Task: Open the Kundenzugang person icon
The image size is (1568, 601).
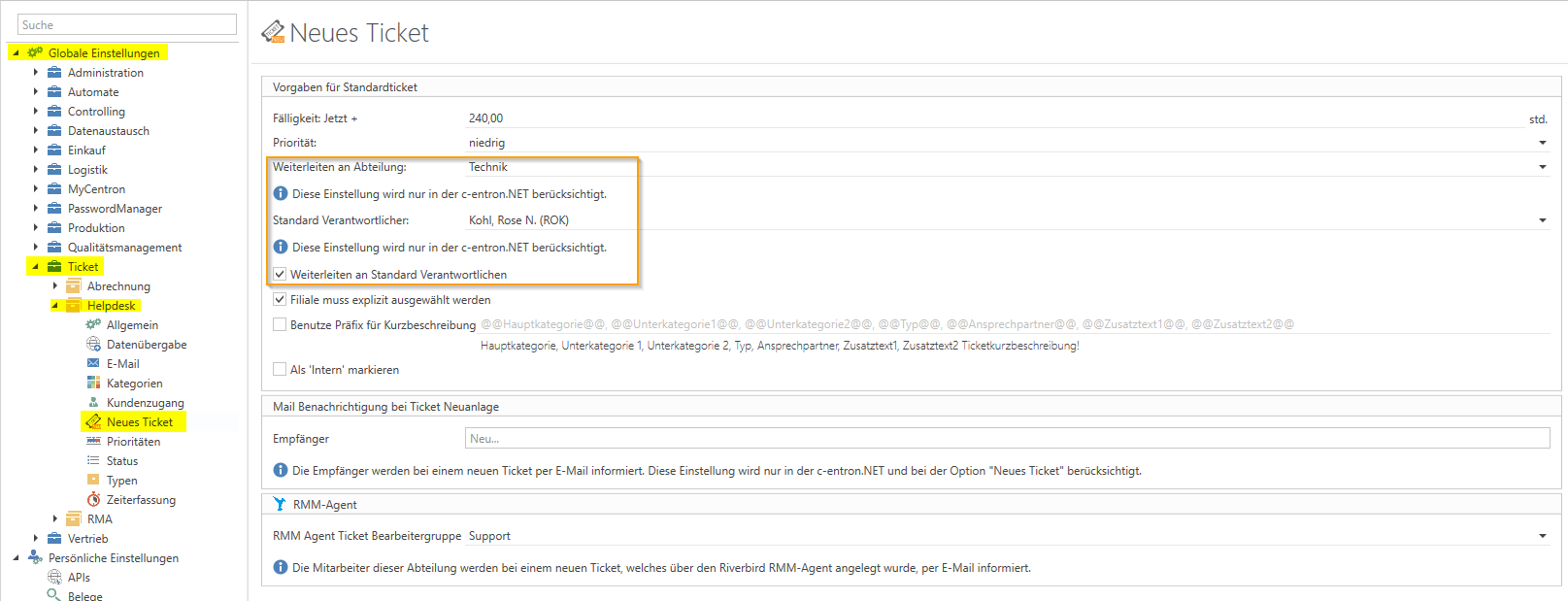Action: 93,402
